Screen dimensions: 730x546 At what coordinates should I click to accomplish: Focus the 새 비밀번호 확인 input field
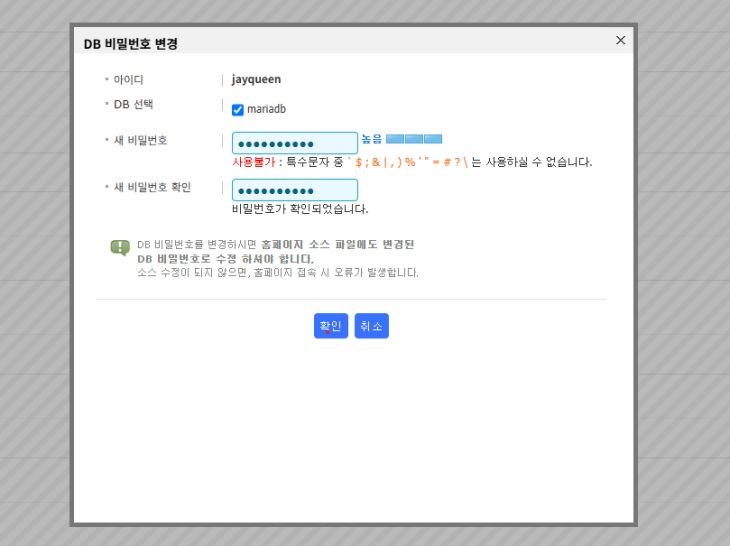point(294,190)
